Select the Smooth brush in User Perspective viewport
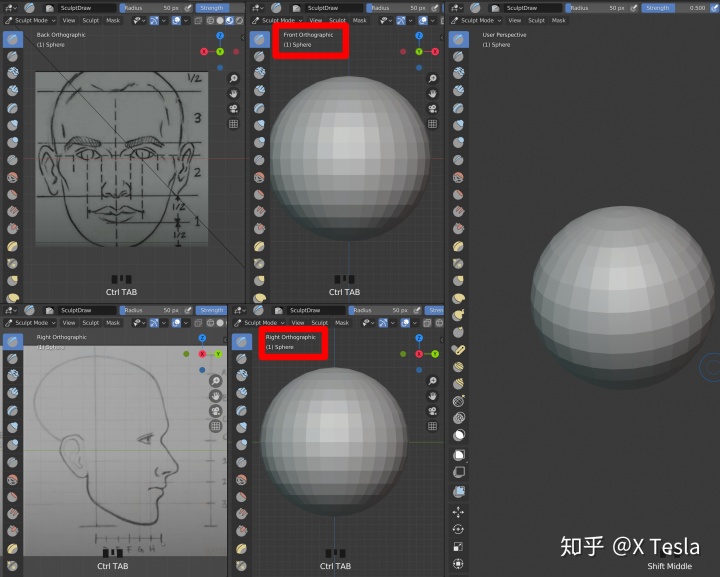Screen dimensions: 720x577 [458, 177]
